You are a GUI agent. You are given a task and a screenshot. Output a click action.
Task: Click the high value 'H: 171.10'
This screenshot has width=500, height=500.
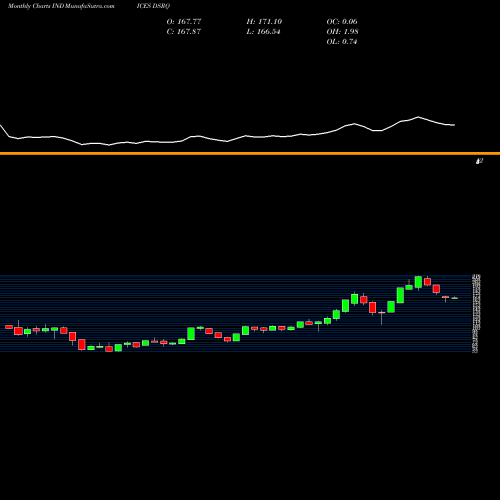264,21
